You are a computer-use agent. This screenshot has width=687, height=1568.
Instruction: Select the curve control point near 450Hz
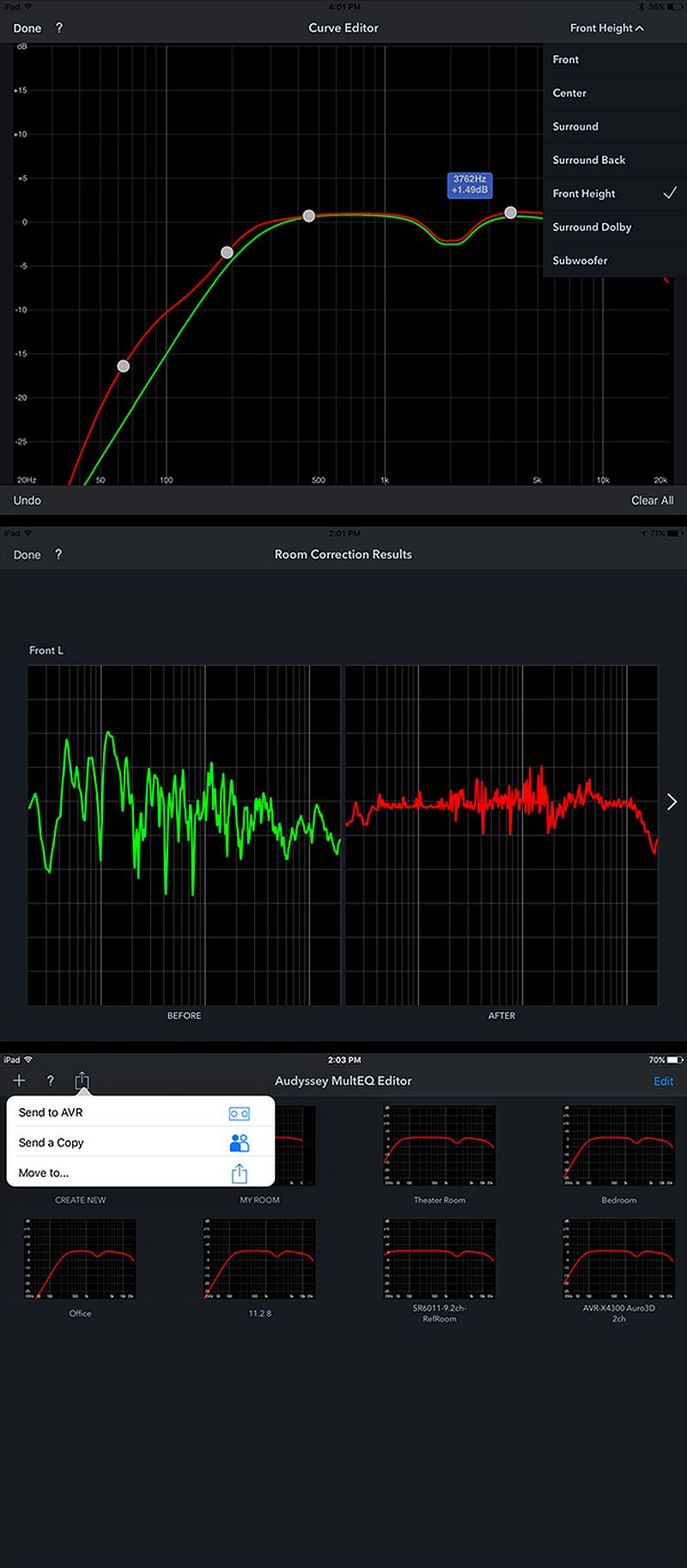coord(309,216)
